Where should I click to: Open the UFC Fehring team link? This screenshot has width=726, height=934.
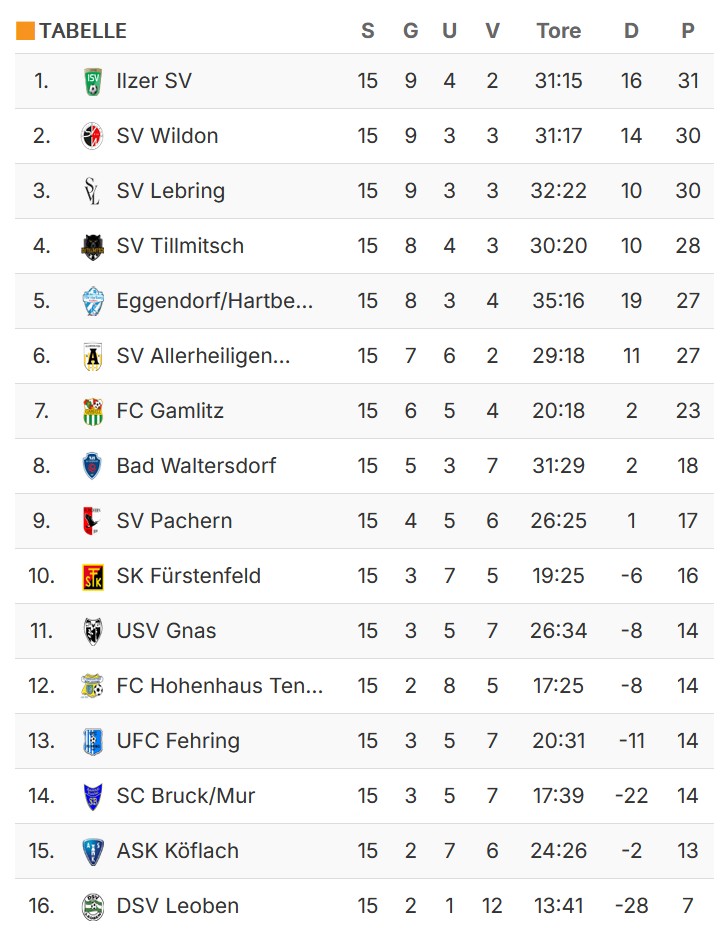tap(178, 741)
